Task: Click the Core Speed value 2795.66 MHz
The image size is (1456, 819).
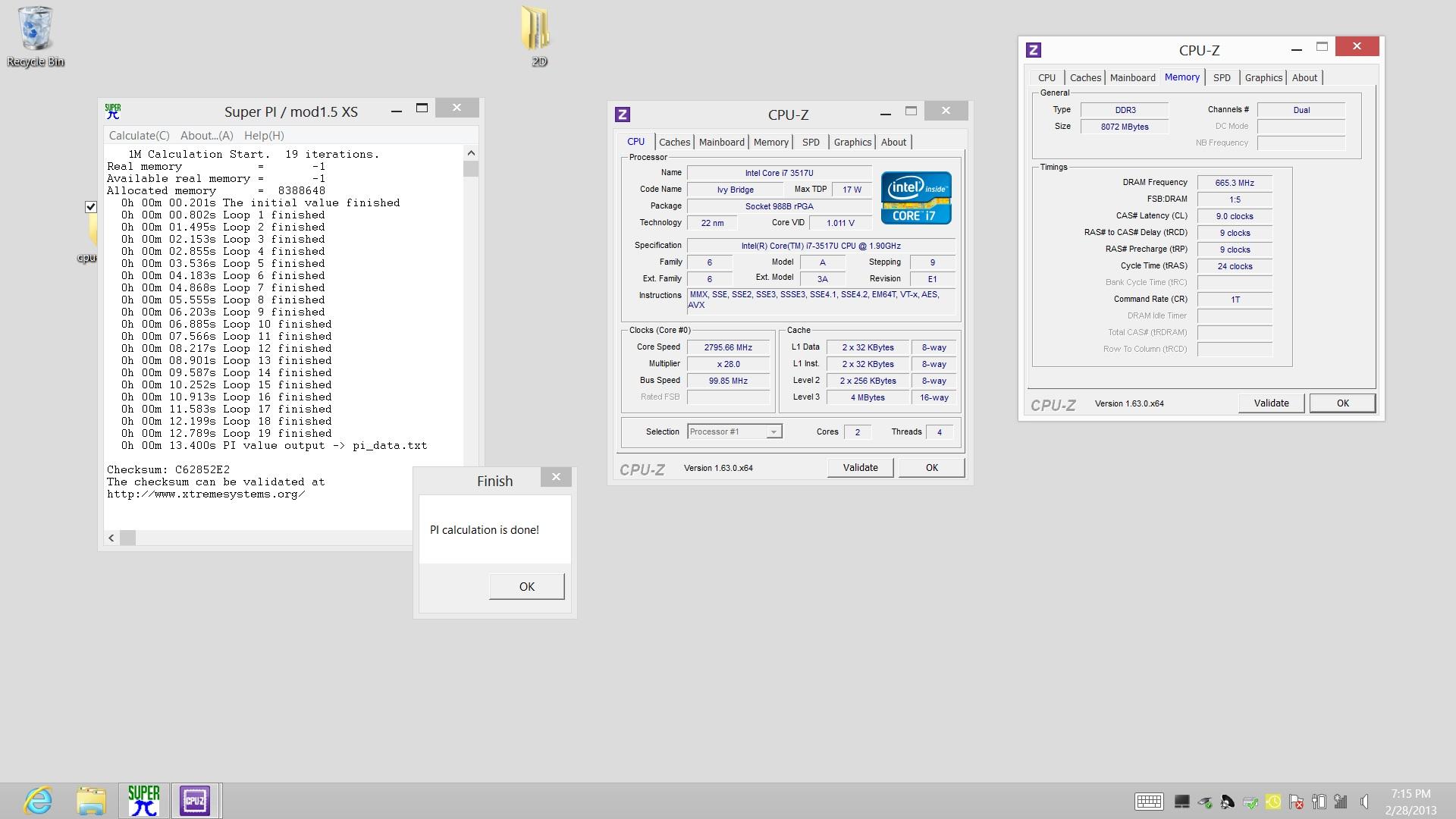Action: [x=728, y=347]
